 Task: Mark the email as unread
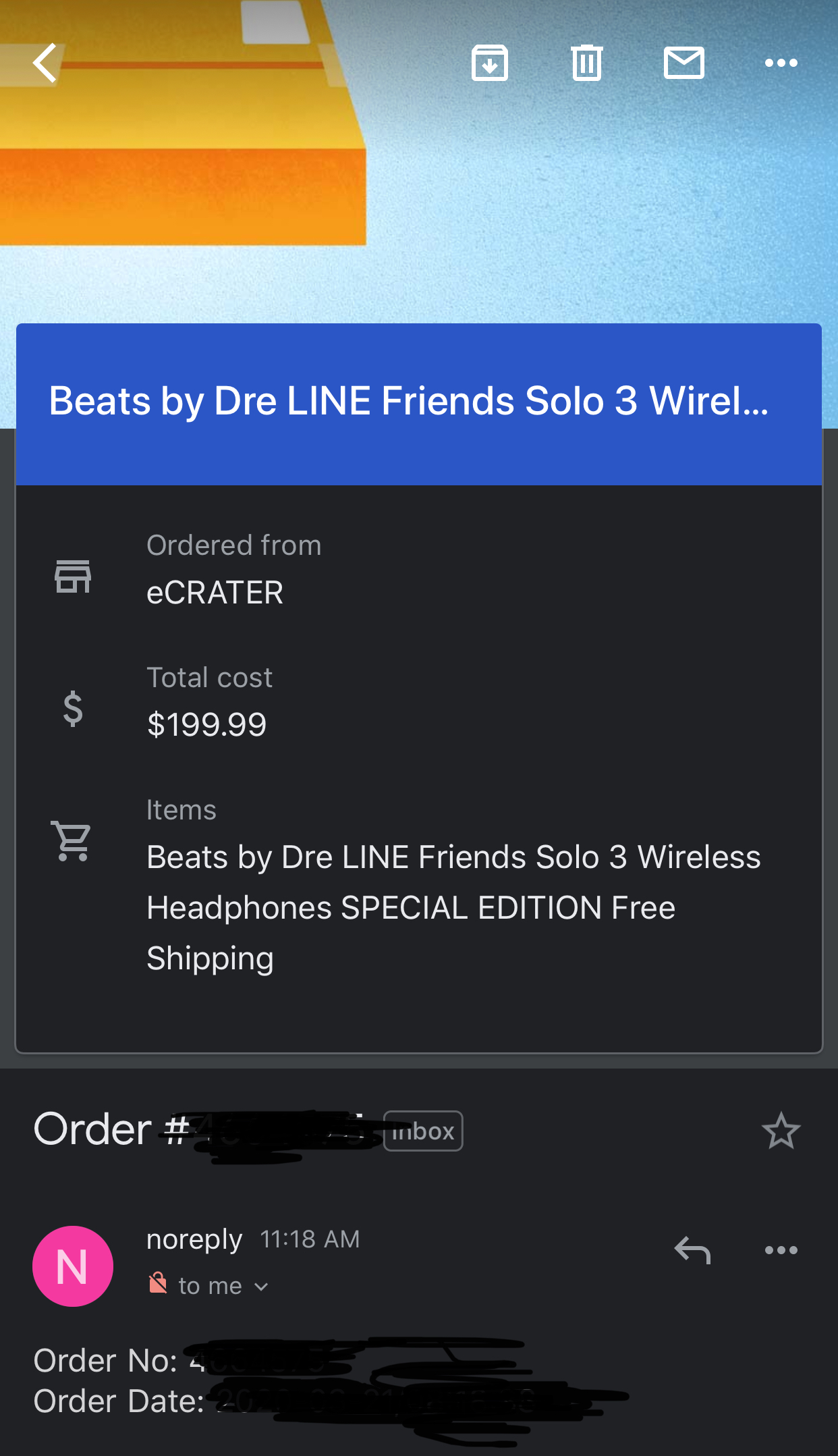click(x=683, y=63)
